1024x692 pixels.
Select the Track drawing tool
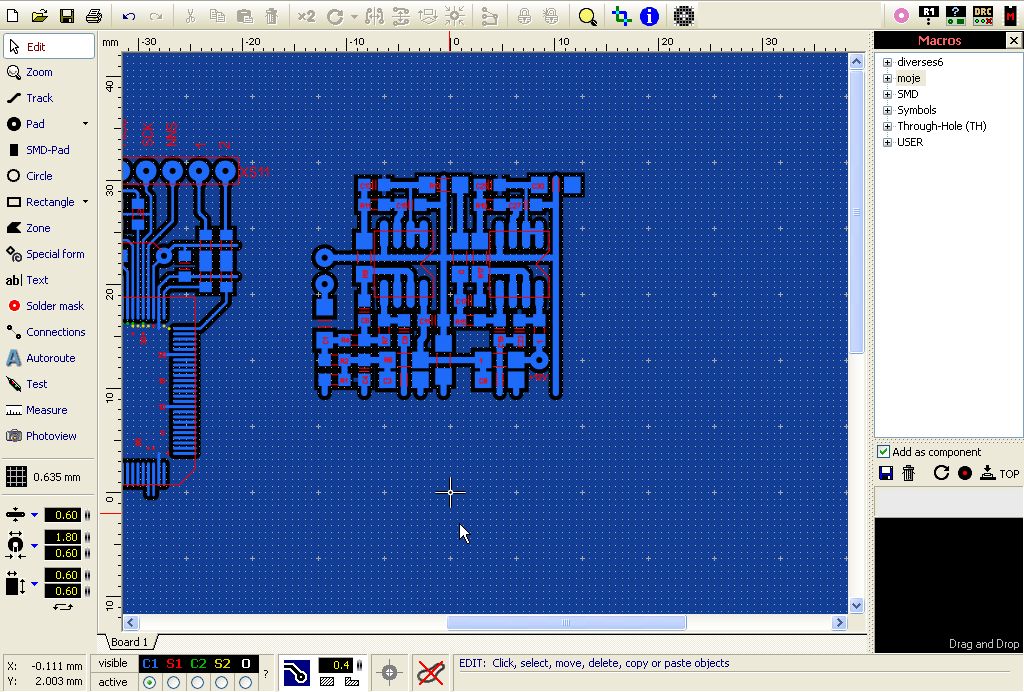40,98
